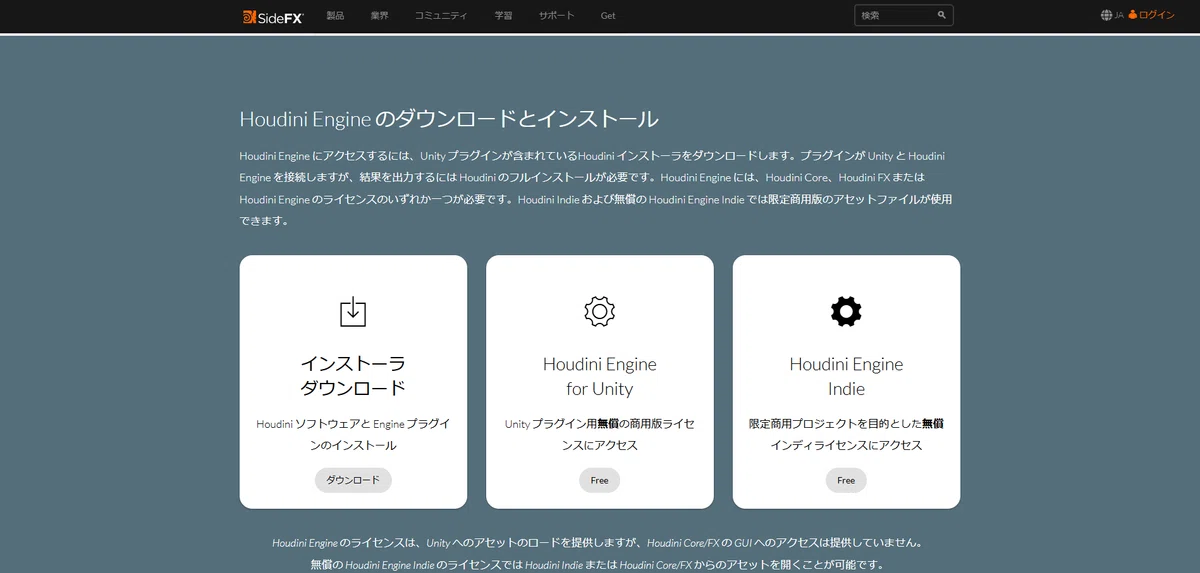The width and height of the screenshot is (1200, 573).
Task: Focus the 検索 search field
Action: pos(904,15)
